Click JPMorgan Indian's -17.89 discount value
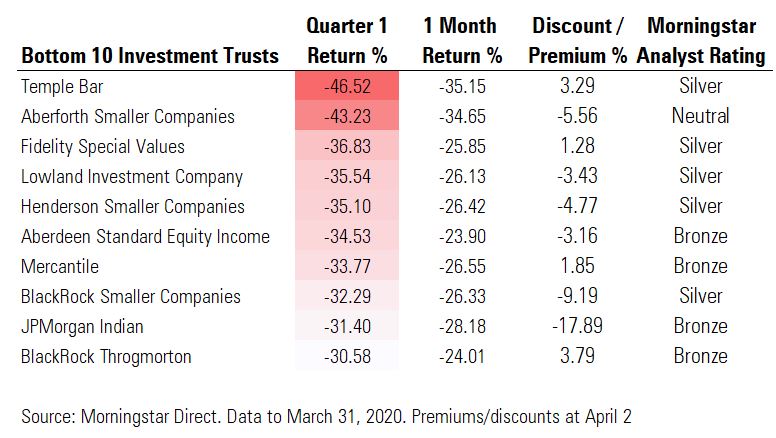The image size is (776, 438). click(579, 326)
